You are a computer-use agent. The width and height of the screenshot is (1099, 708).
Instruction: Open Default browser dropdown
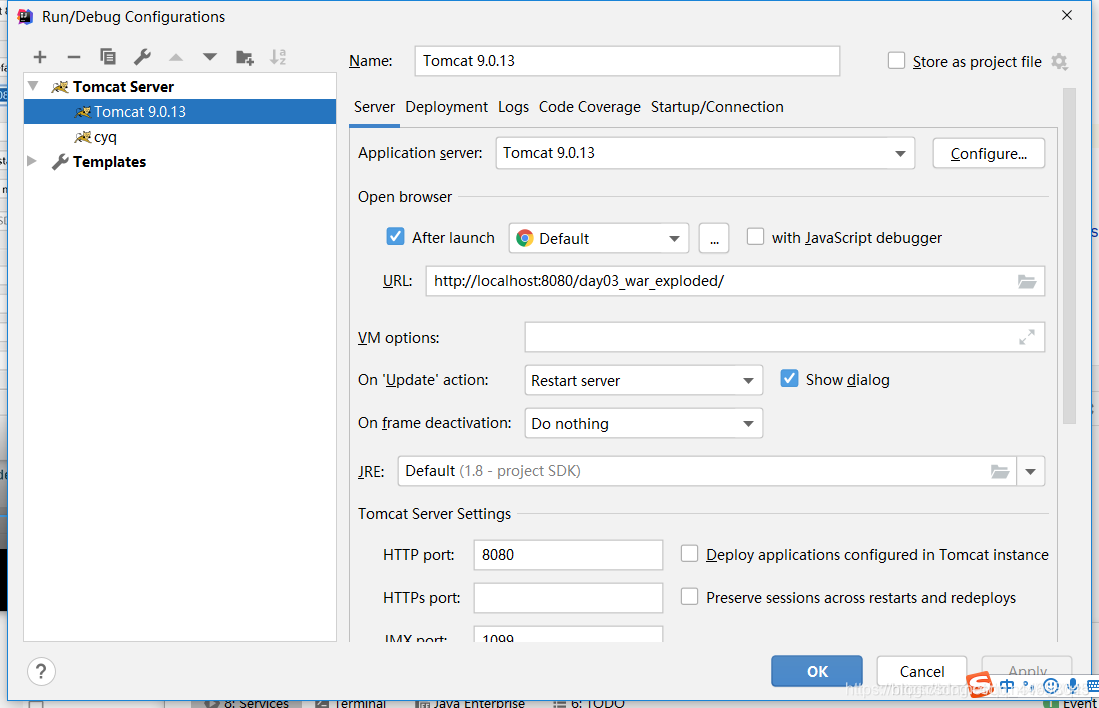(x=599, y=239)
